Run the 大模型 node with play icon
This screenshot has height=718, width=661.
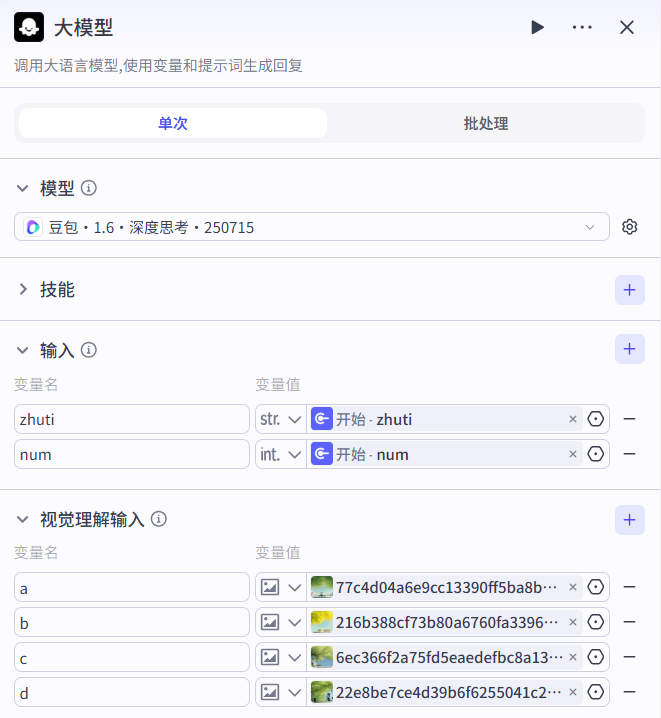click(x=538, y=27)
